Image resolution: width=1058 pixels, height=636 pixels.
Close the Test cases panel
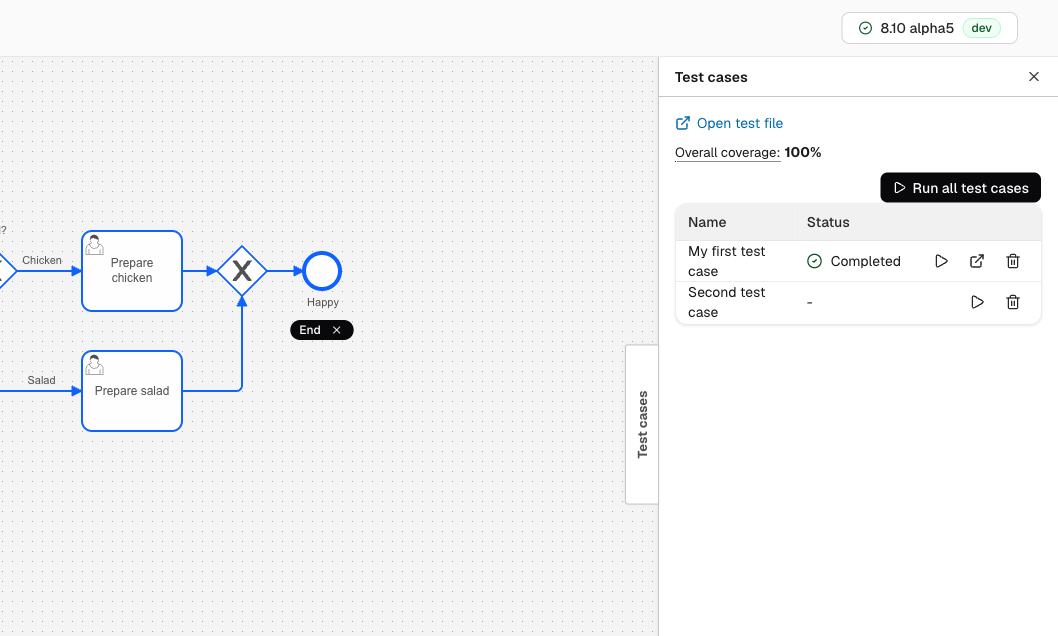pos(1034,77)
